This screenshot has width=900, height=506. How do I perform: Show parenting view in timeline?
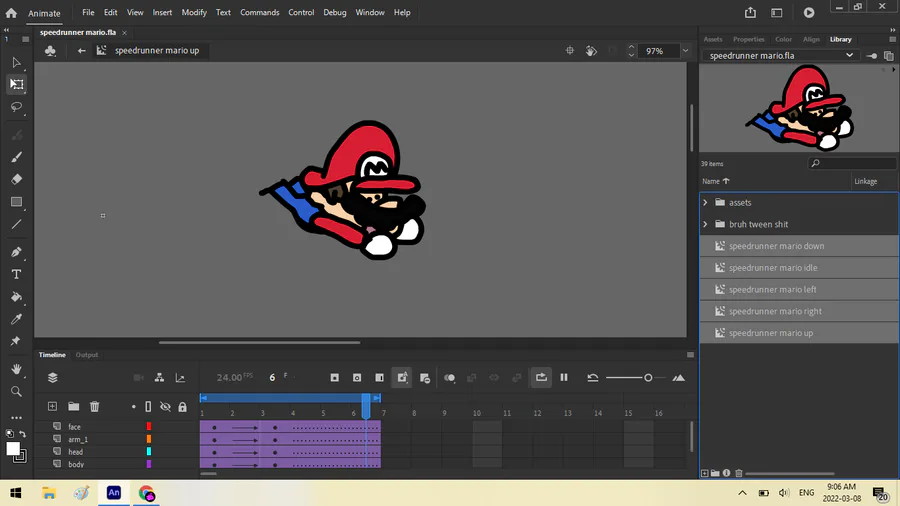coord(159,377)
